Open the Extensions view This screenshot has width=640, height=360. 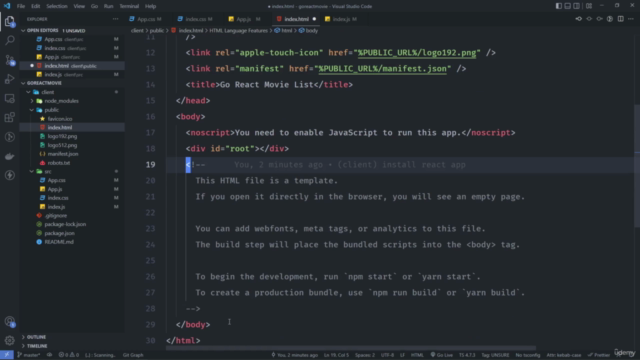9,118
